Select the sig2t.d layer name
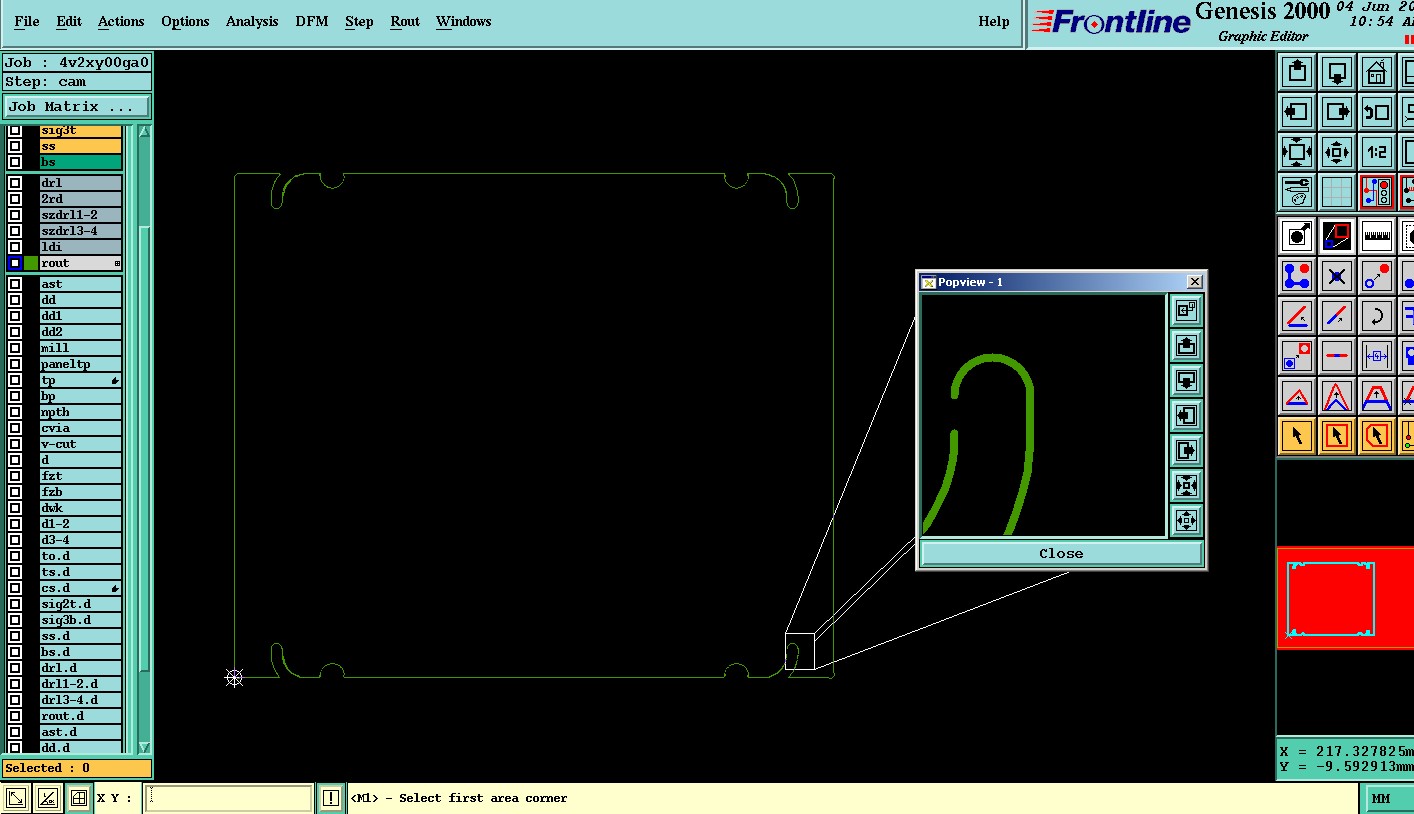 point(81,604)
